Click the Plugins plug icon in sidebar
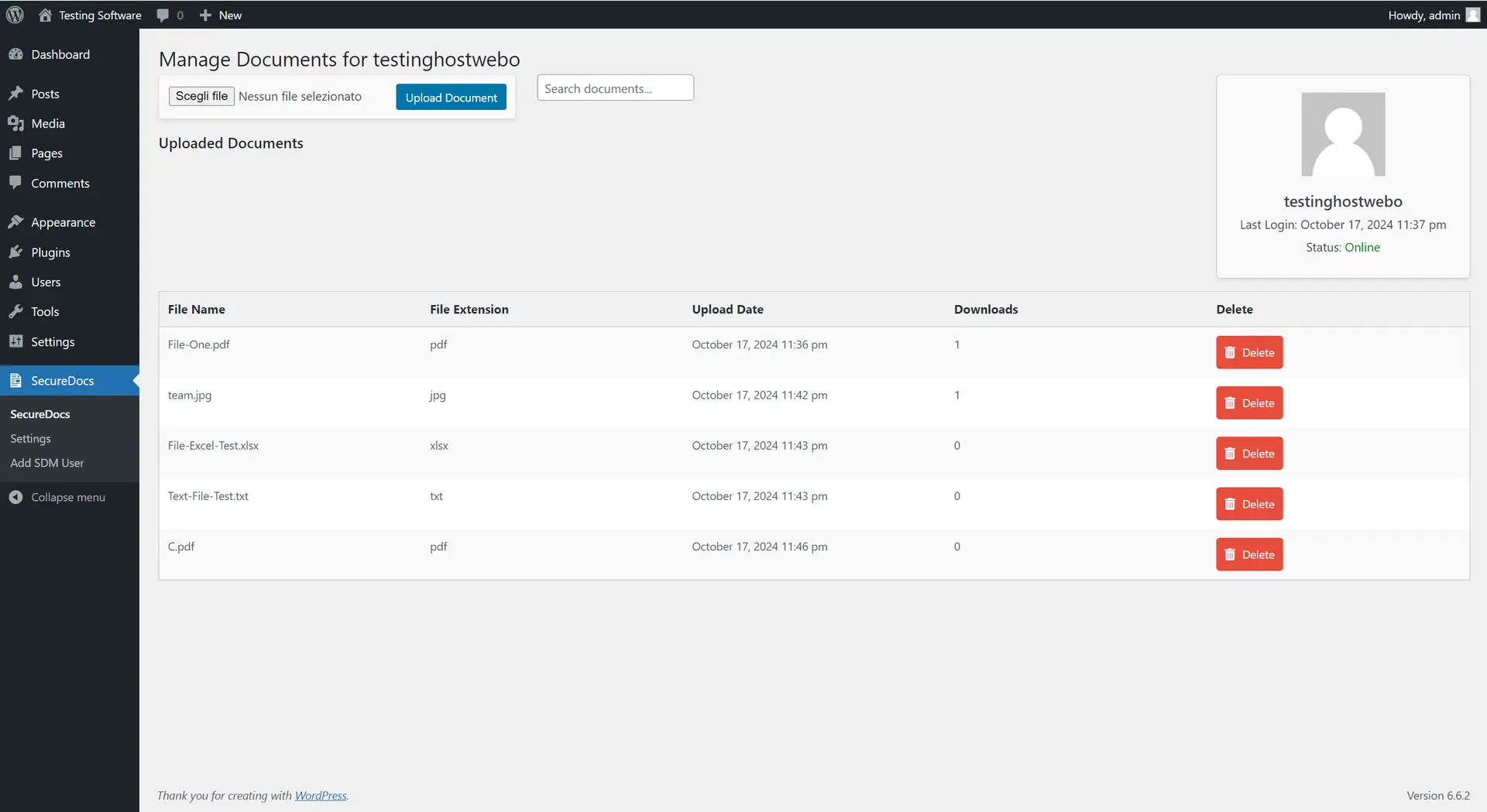Viewport: 1487px width, 812px height. (15, 252)
